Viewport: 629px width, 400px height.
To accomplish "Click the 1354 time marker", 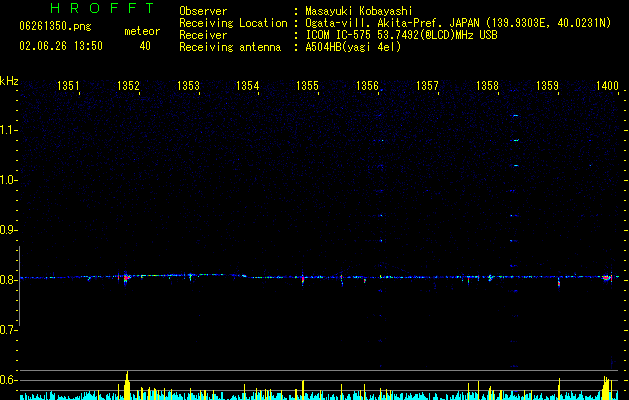I will [x=248, y=86].
